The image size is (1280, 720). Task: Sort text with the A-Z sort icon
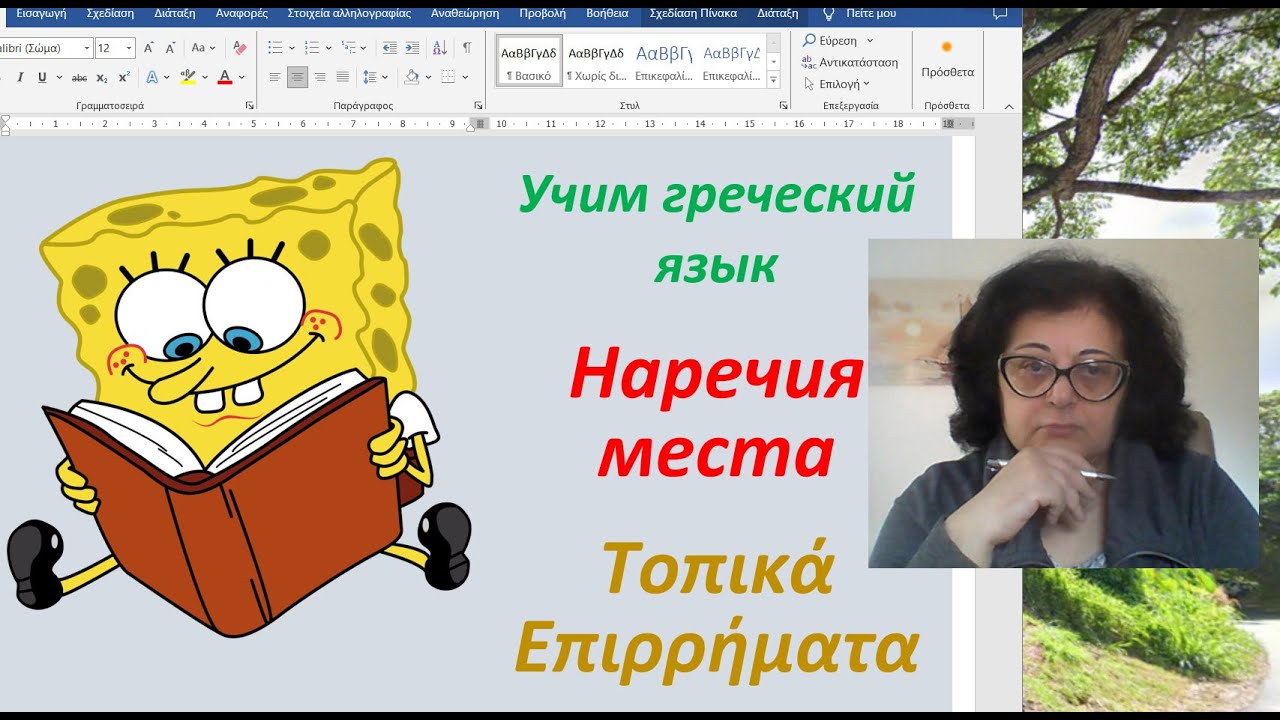coord(440,48)
